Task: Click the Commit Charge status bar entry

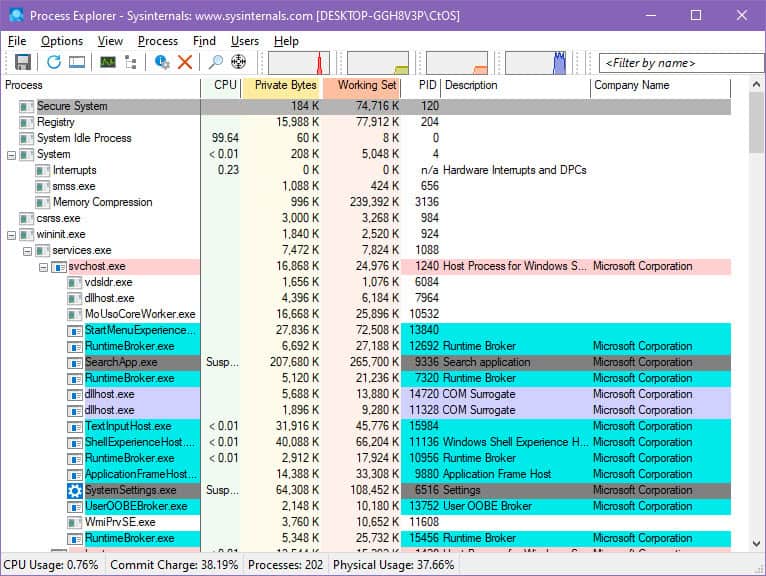Action: [174, 565]
